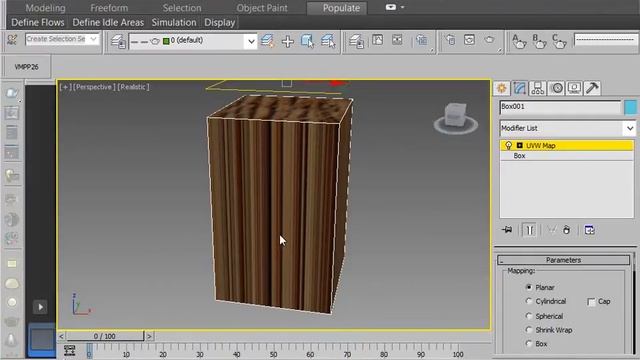
Task: Click the cone icon at bottom of left bar
Action: click(11, 340)
